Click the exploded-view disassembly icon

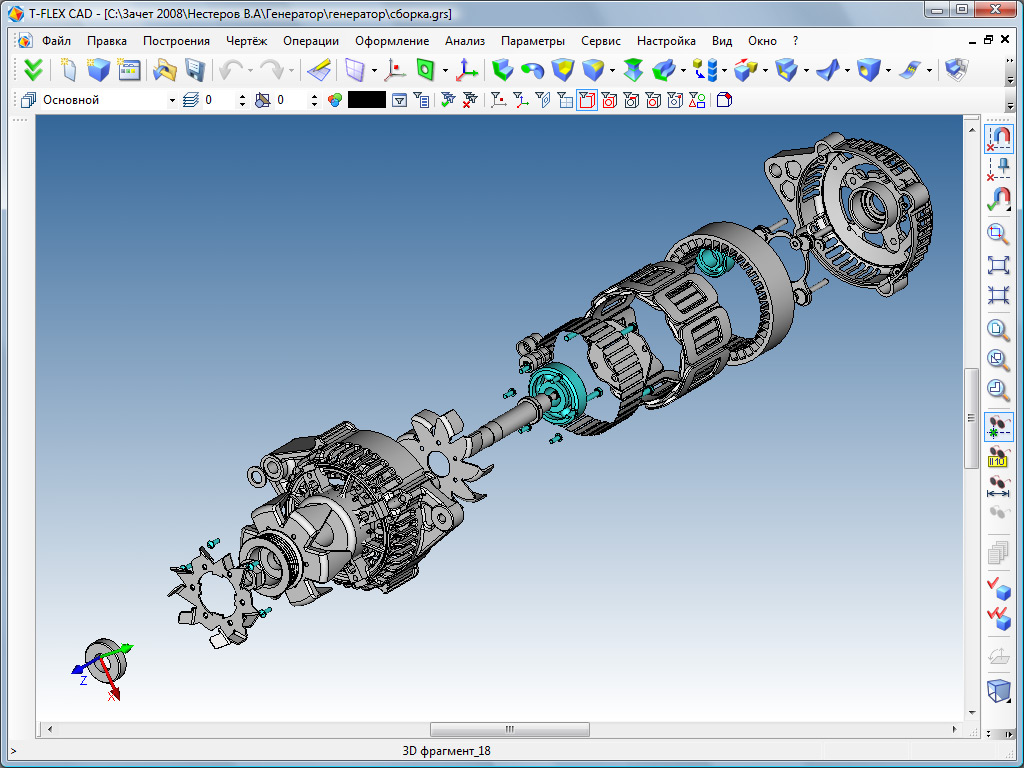pyautogui.click(x=745, y=70)
